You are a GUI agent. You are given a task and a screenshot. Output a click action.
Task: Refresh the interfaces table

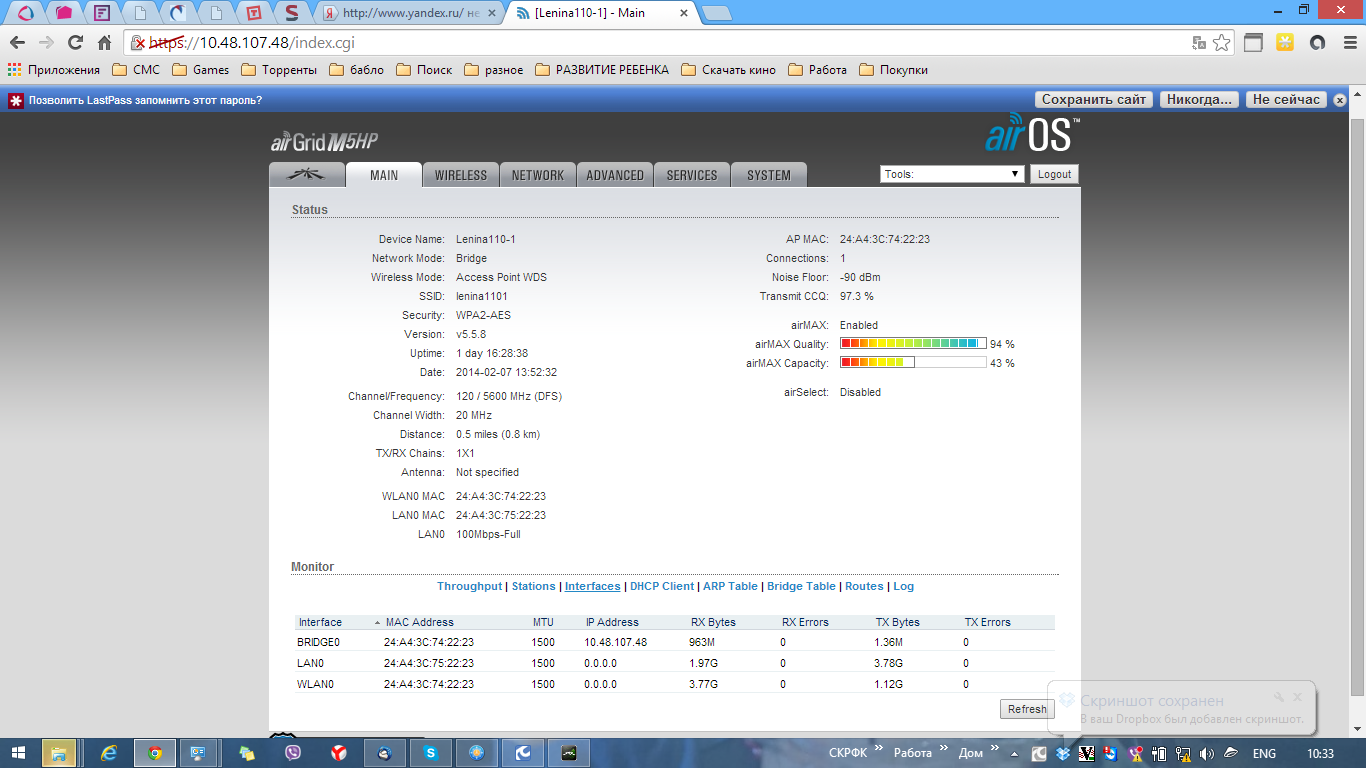coord(1026,709)
